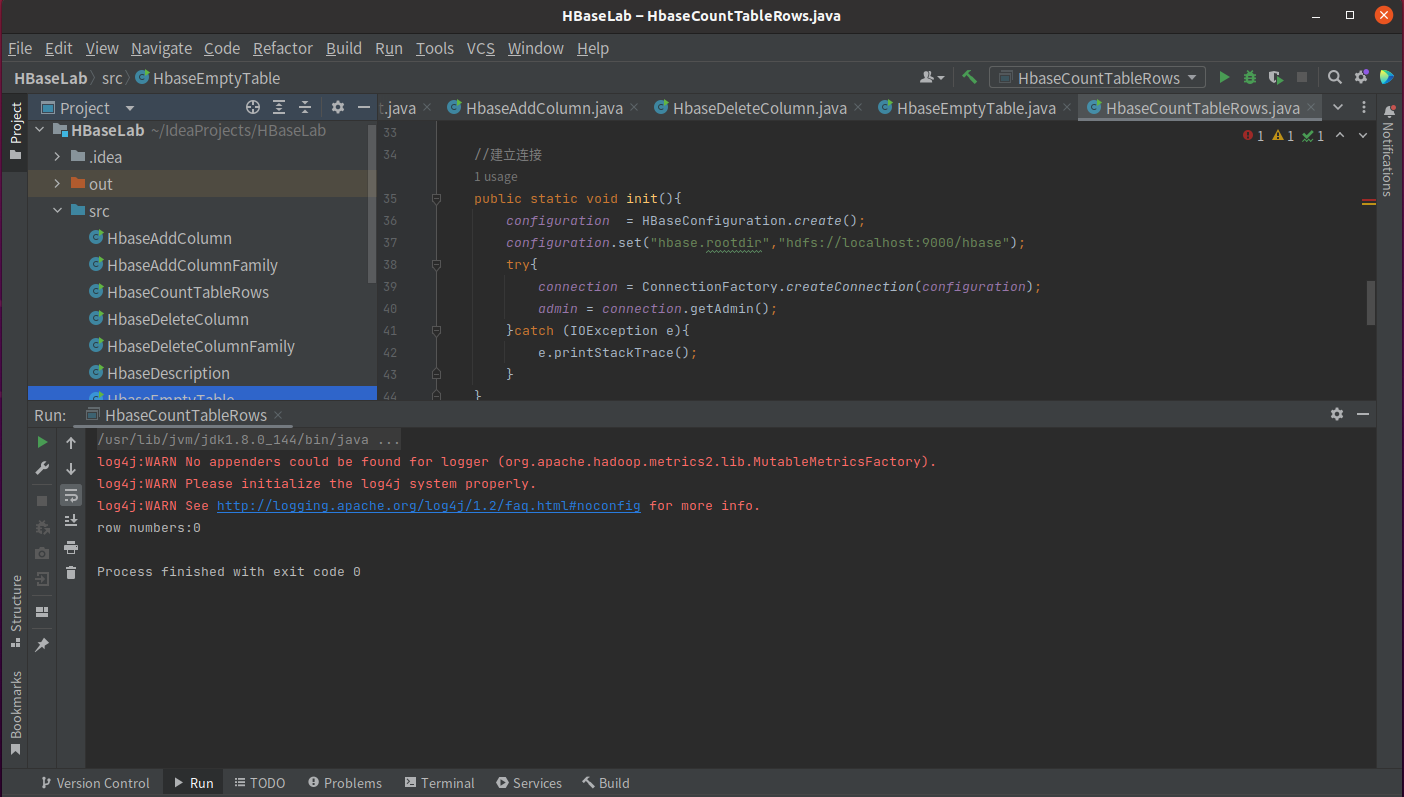Open the Navigate menu
This screenshot has width=1404, height=797.
[x=161, y=48]
